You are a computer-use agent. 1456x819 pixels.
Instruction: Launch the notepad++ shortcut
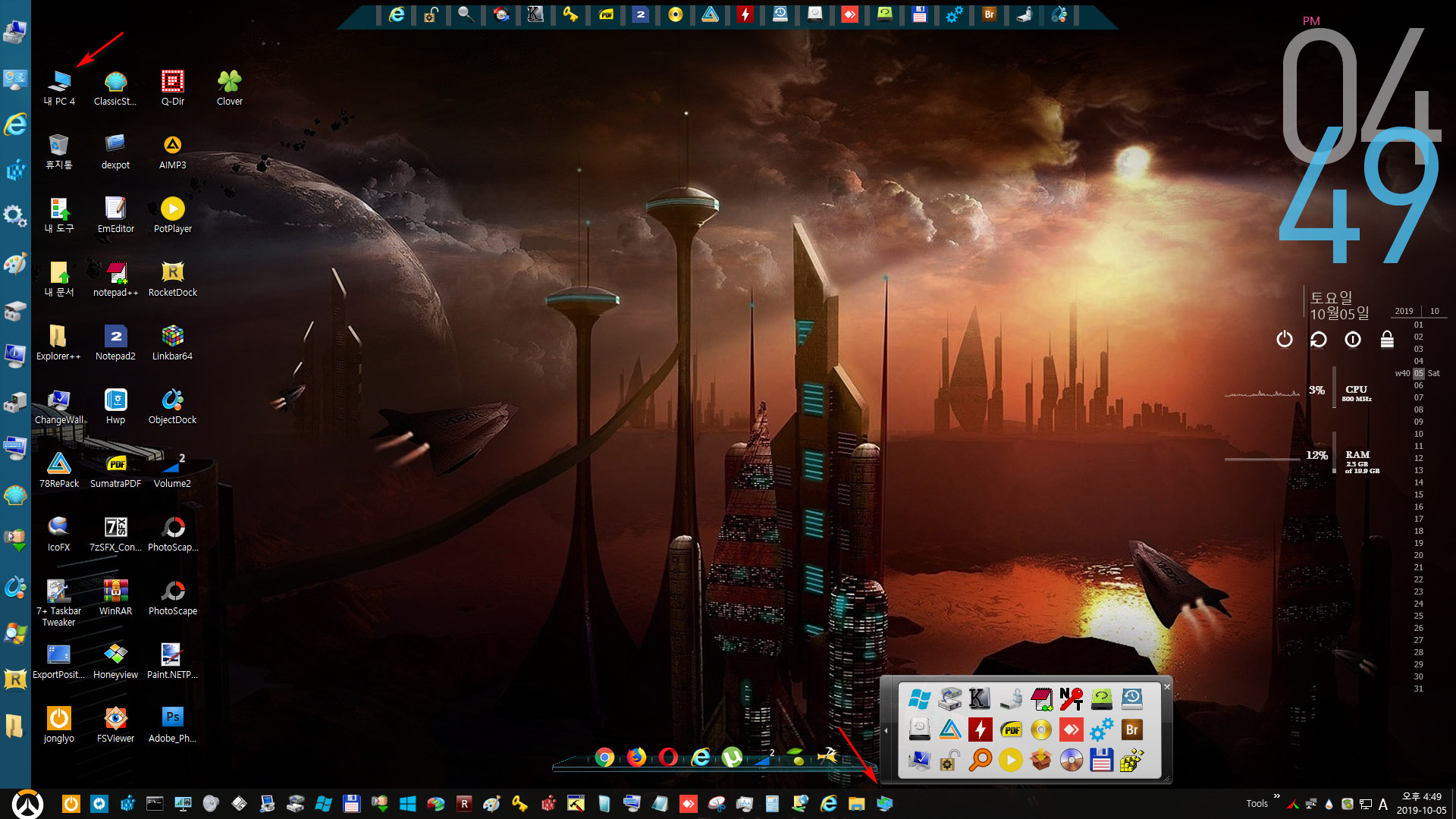click(115, 278)
